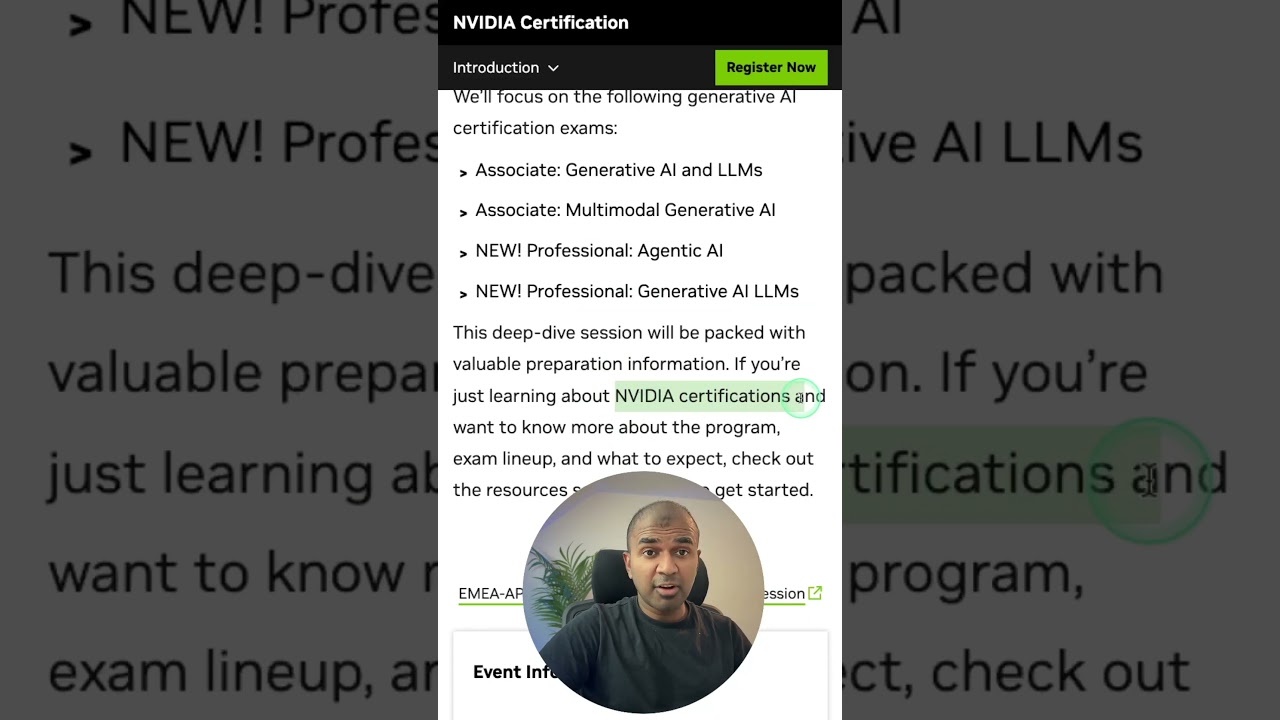Select the 'NEW! Professional: Agentic AI' list item
Image resolution: width=1280 pixels, height=720 pixels.
point(599,251)
